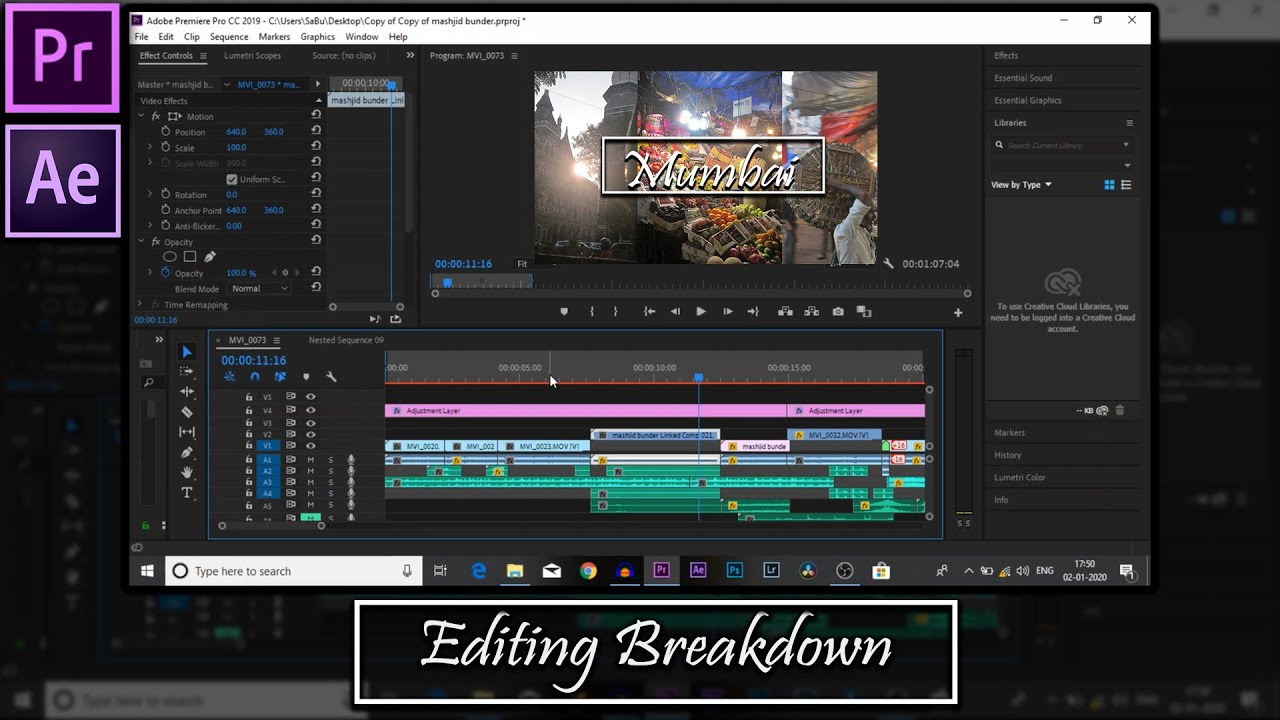This screenshot has width=1280, height=720.
Task: Click the insert-as-nests sequence icon in the timeline
Action: click(230, 377)
